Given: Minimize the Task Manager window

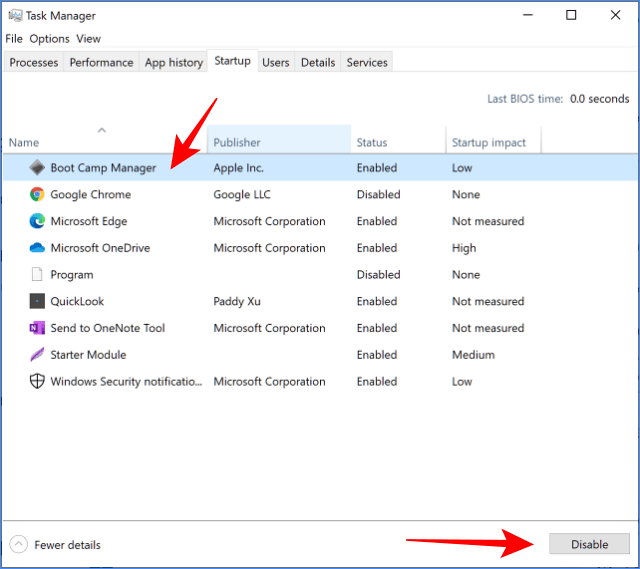Looking at the screenshot, I should [x=528, y=15].
